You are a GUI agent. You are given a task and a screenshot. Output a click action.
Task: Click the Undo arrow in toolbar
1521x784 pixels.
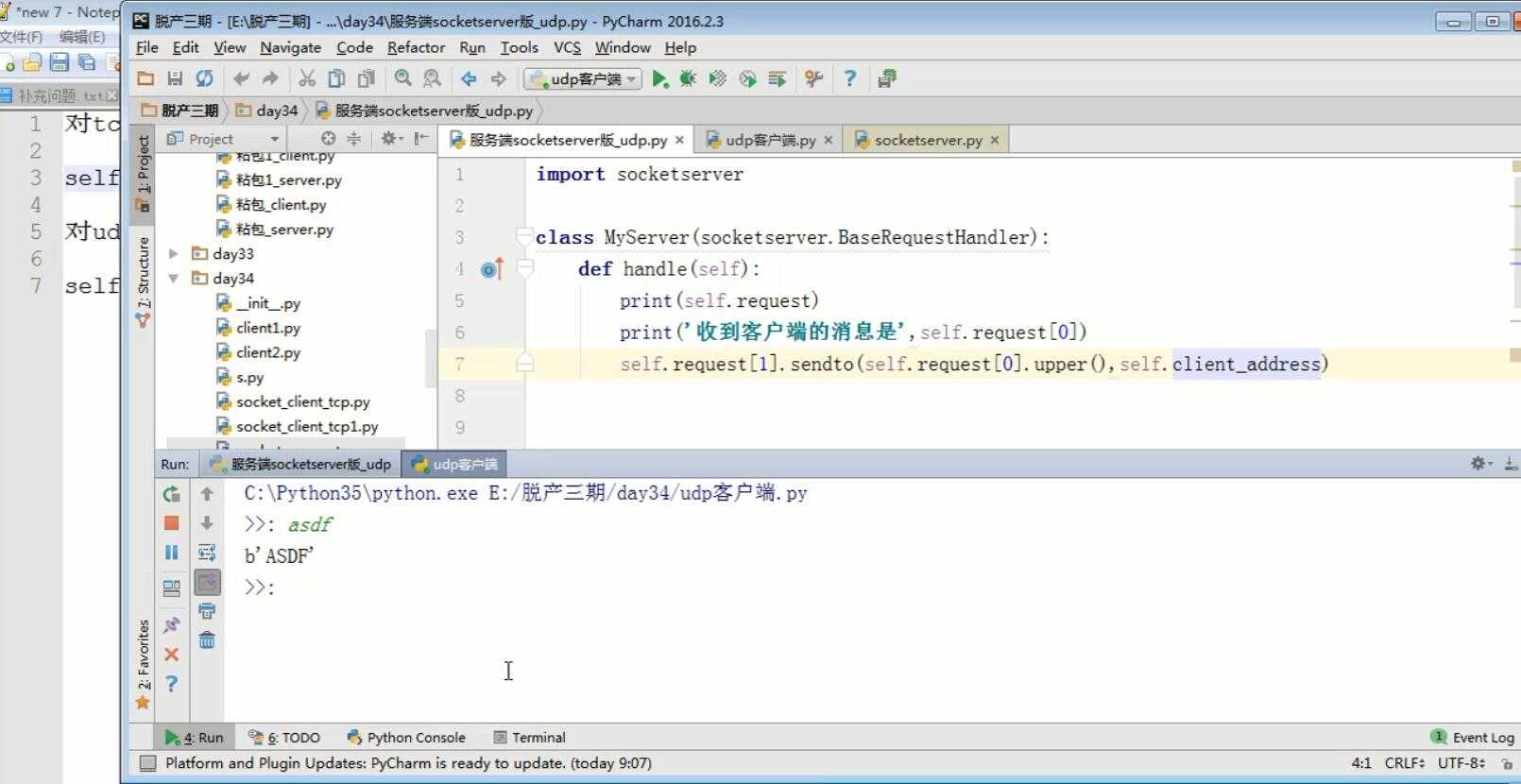pyautogui.click(x=241, y=78)
